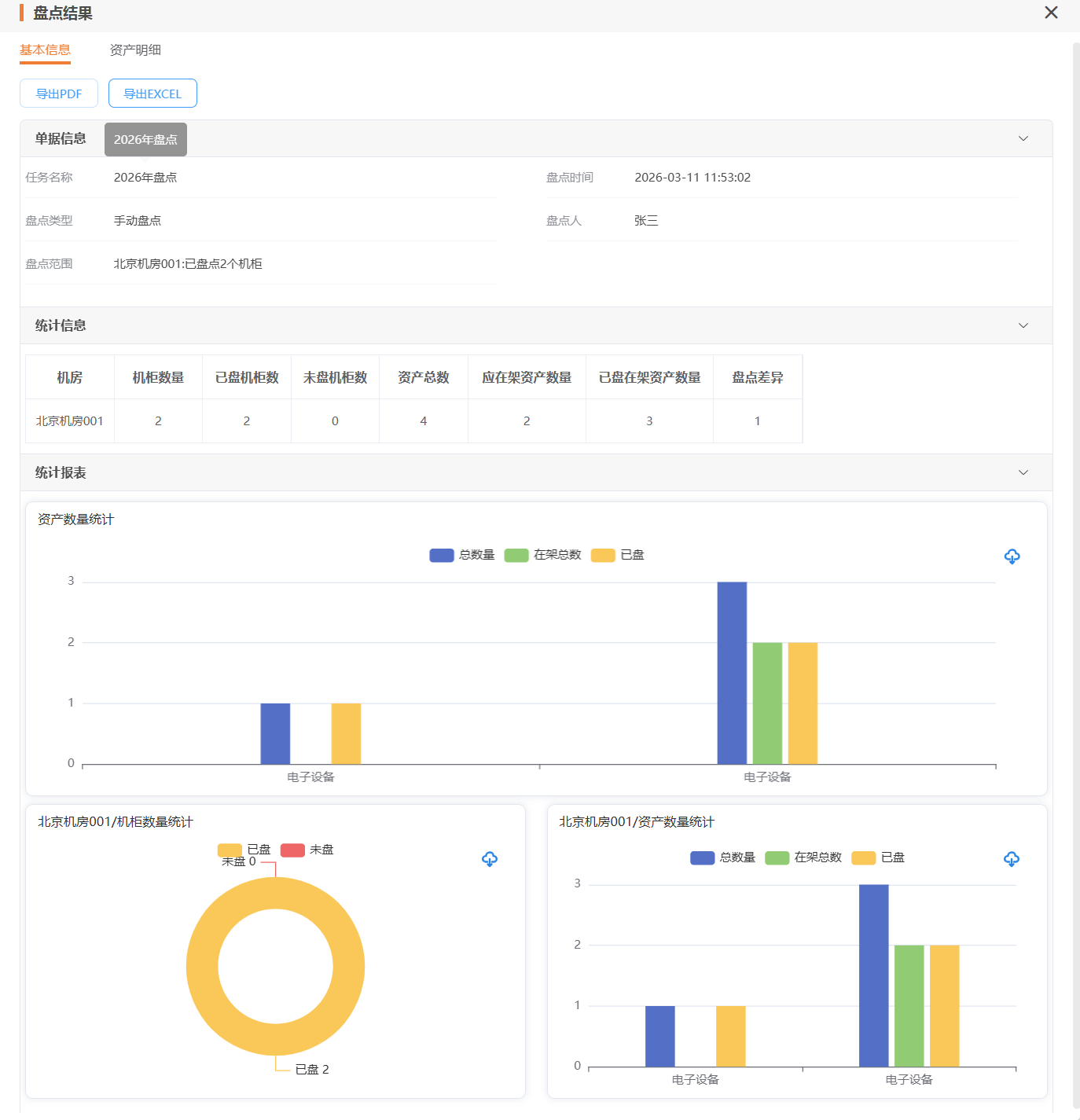Click the 导出EXCEL button
Viewport: 1080px width, 1120px height.
tap(152, 94)
